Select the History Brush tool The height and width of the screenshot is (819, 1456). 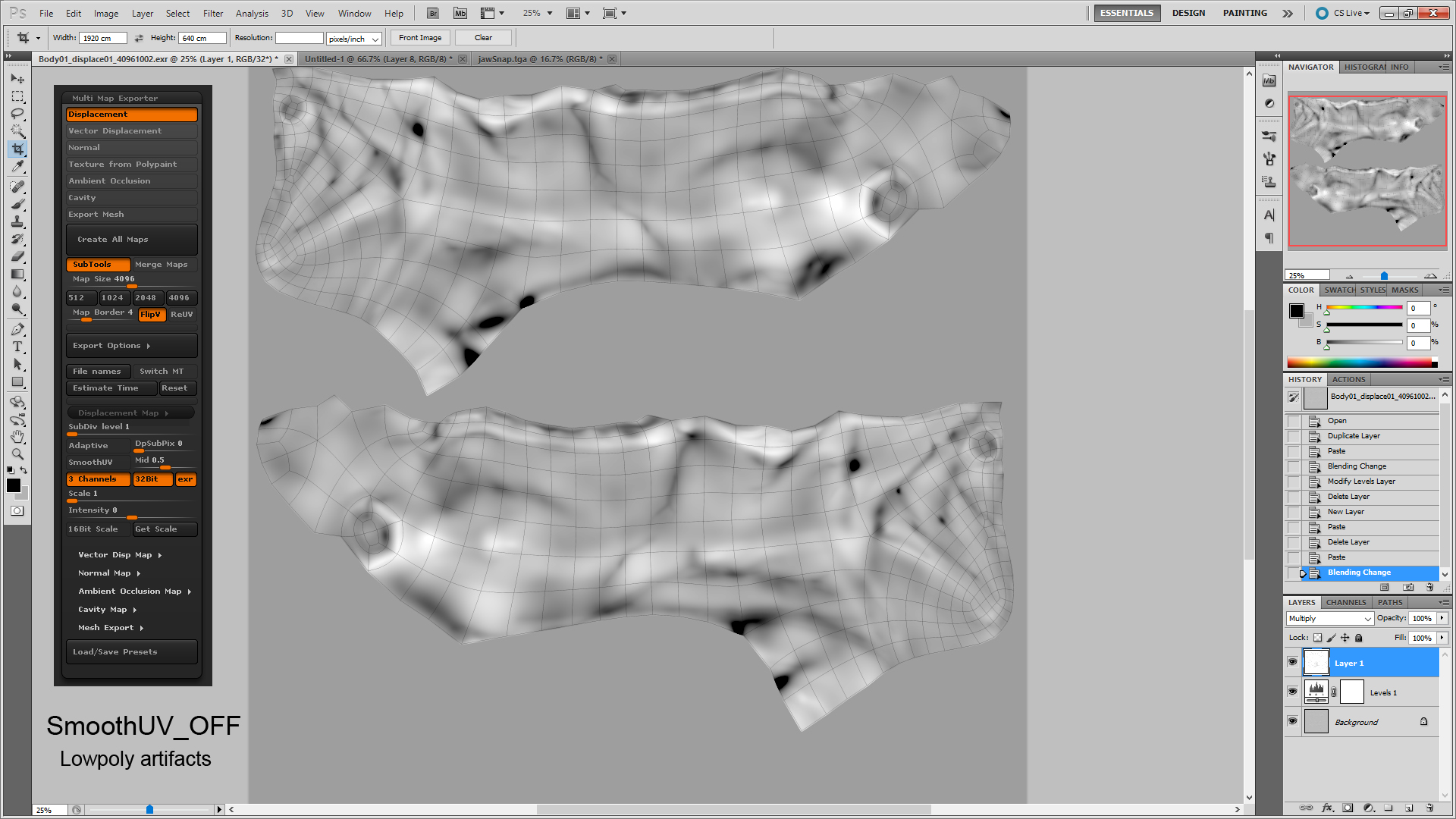click(17, 239)
